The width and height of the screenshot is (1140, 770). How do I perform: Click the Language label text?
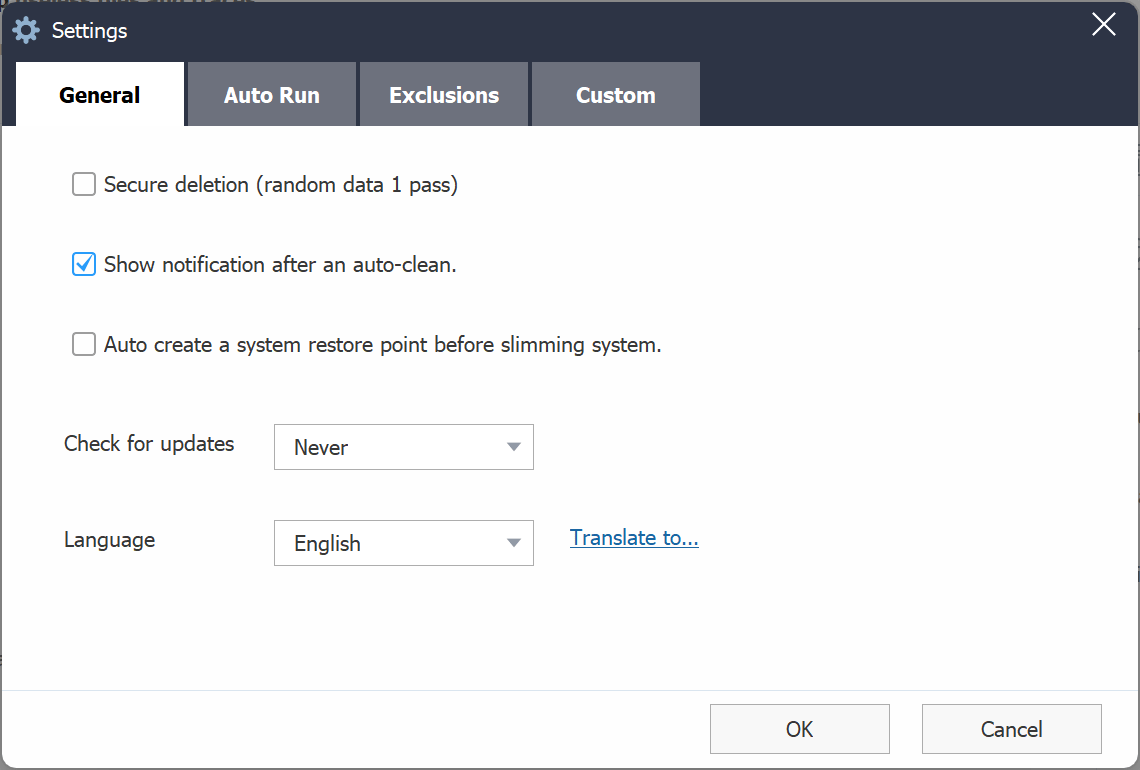(x=109, y=540)
